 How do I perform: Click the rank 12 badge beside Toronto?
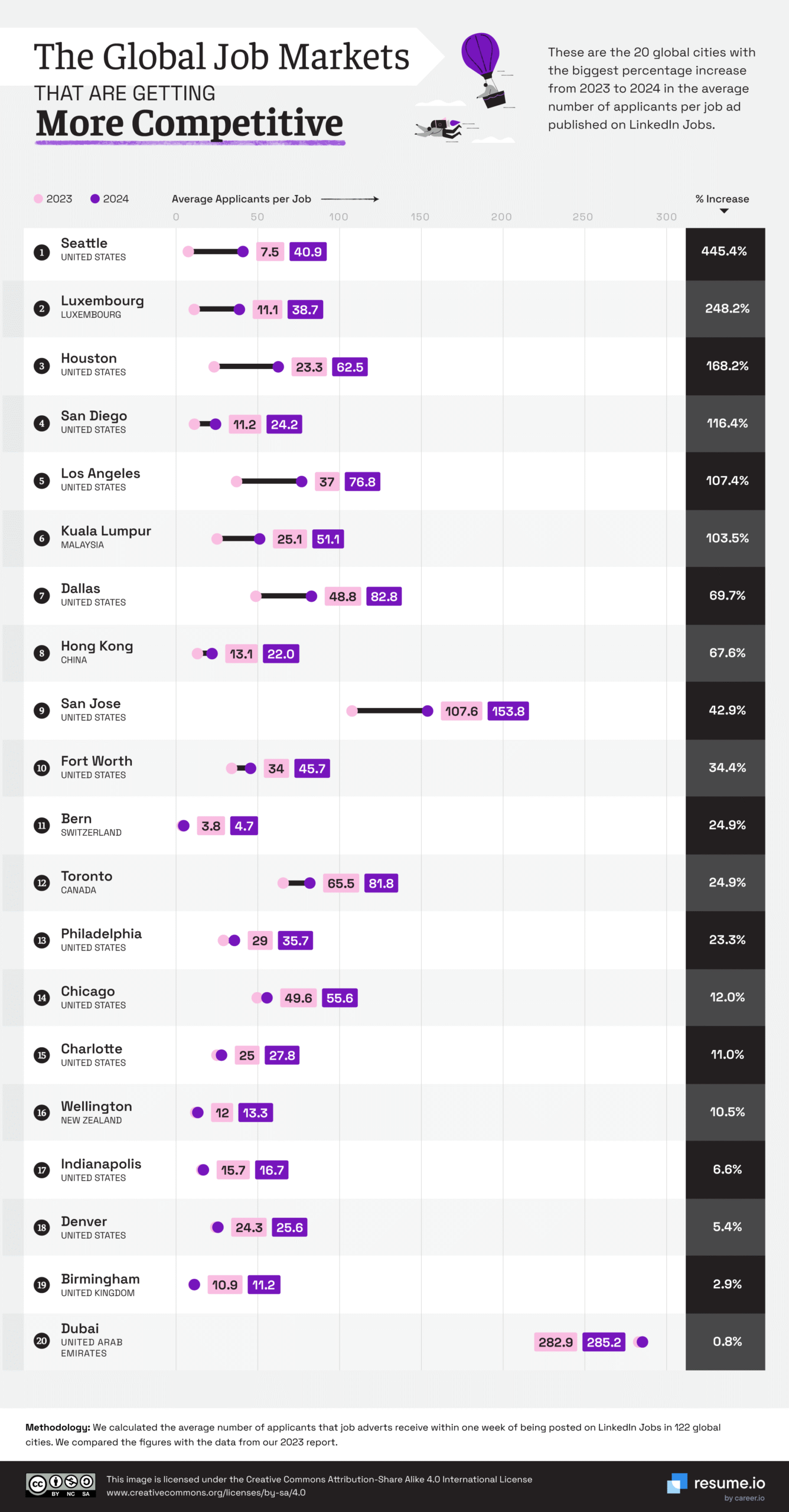click(x=41, y=883)
